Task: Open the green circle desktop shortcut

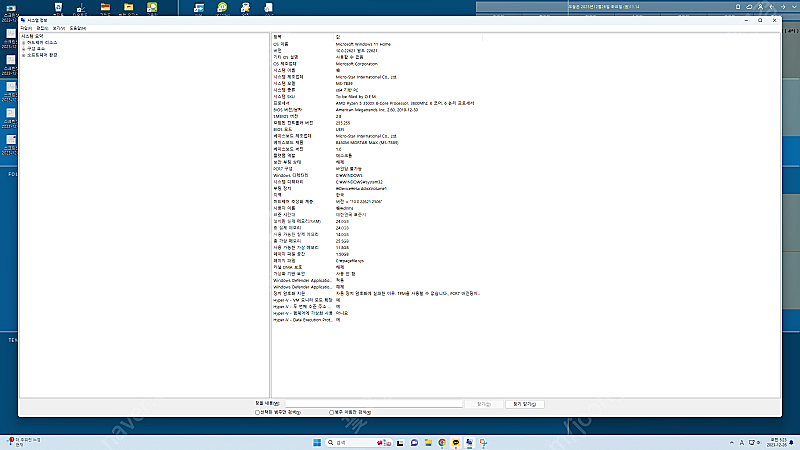Action: coord(222,8)
